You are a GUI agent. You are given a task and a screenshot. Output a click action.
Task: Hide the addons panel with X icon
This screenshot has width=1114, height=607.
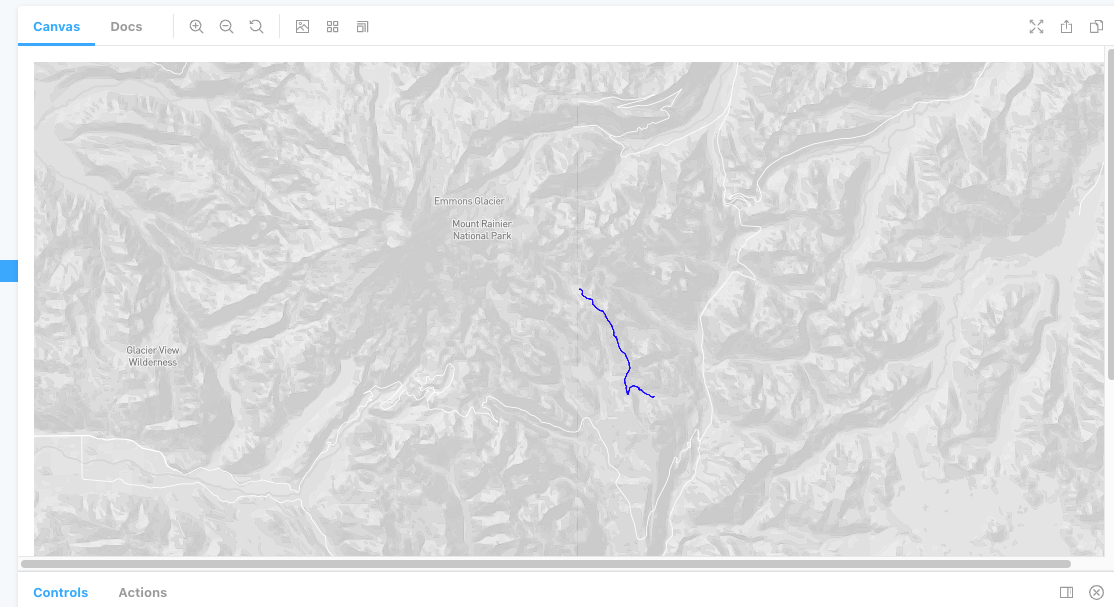pos(1096,592)
